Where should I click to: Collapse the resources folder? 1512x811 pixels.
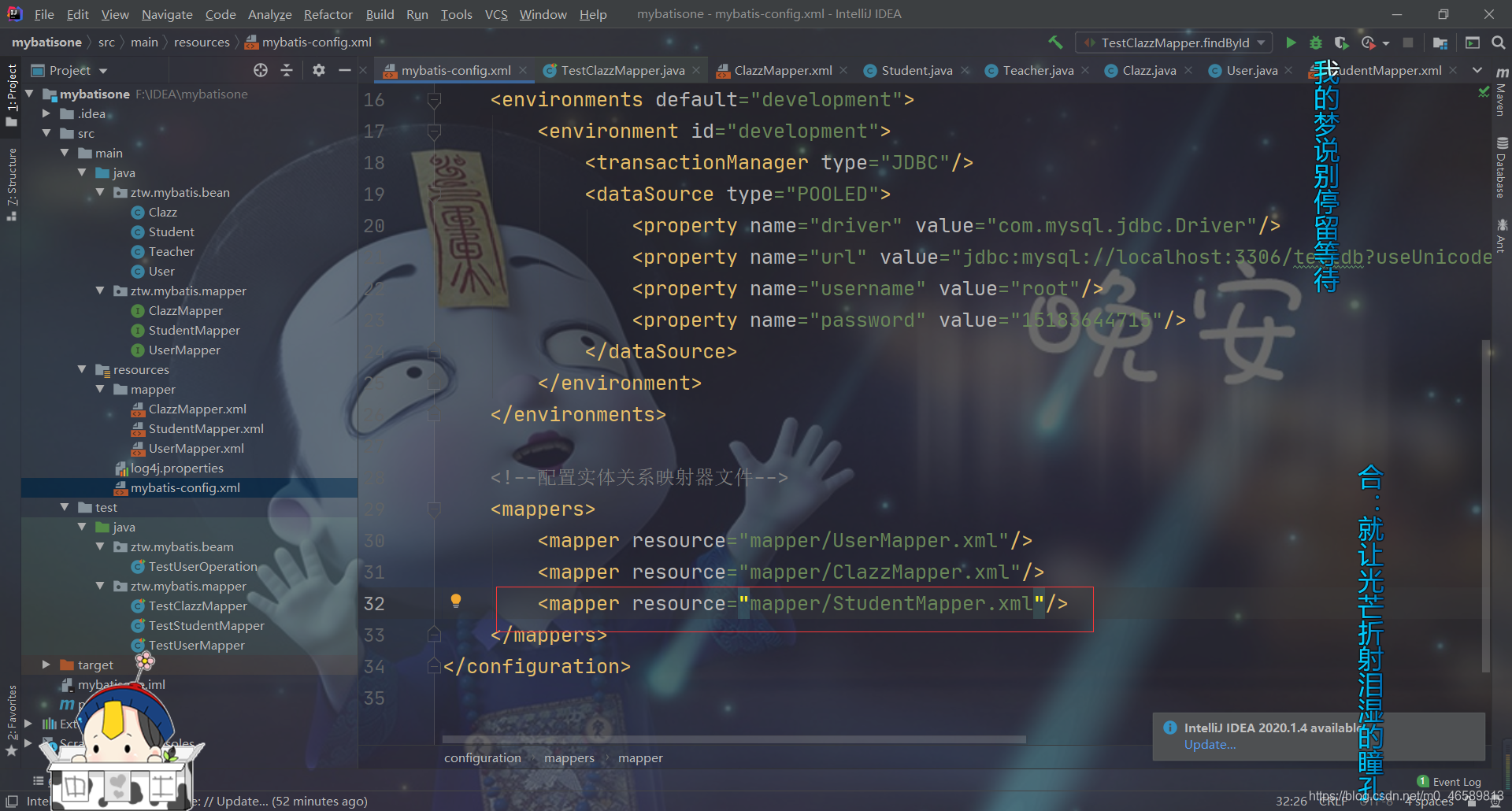click(82, 369)
